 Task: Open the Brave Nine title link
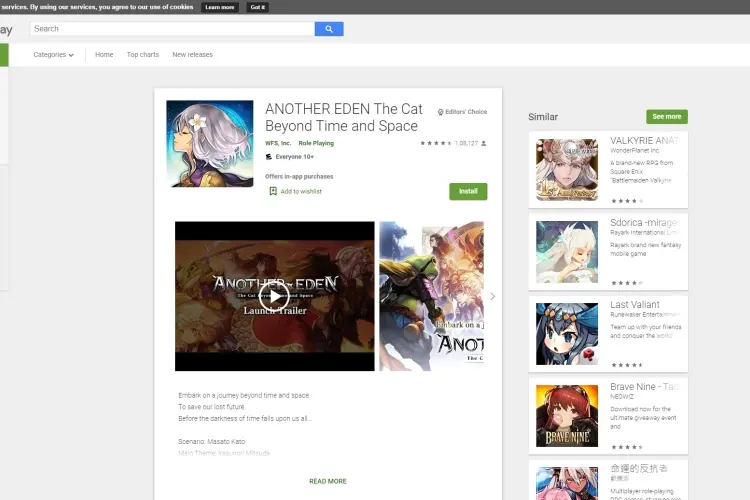(644, 387)
